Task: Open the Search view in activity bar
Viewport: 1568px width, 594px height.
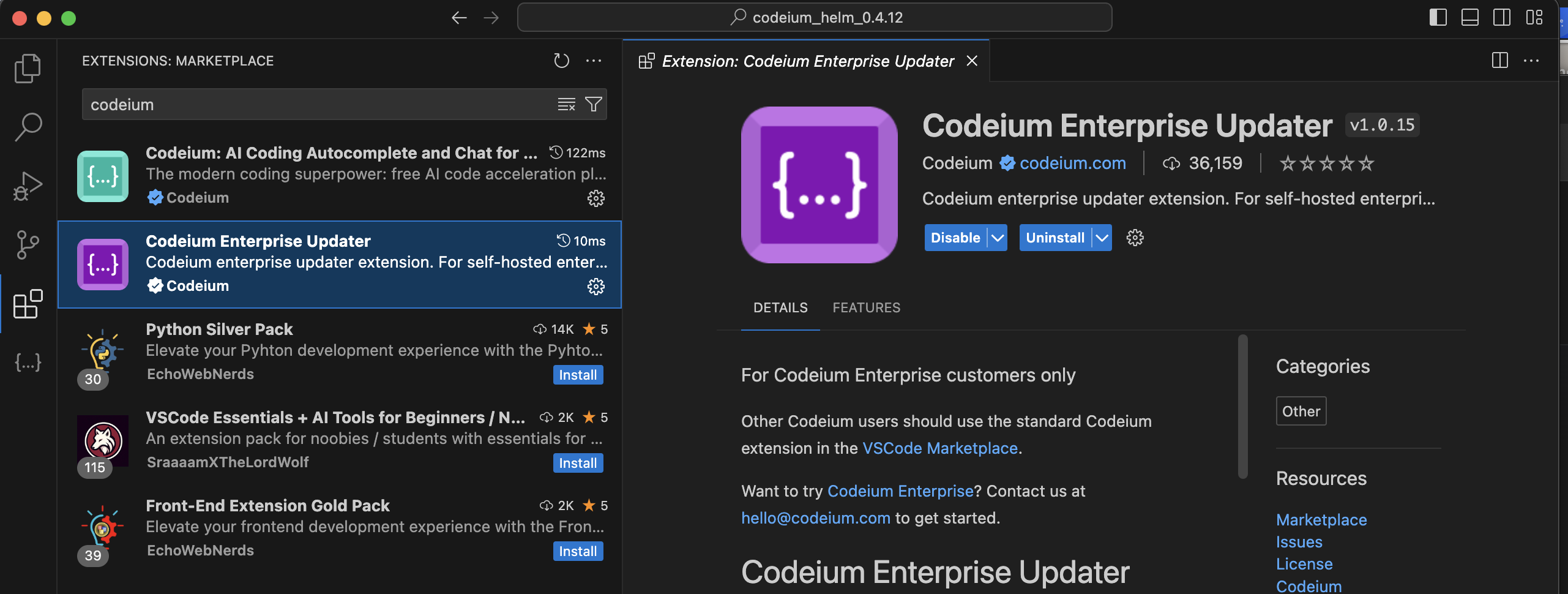Action: pos(28,127)
